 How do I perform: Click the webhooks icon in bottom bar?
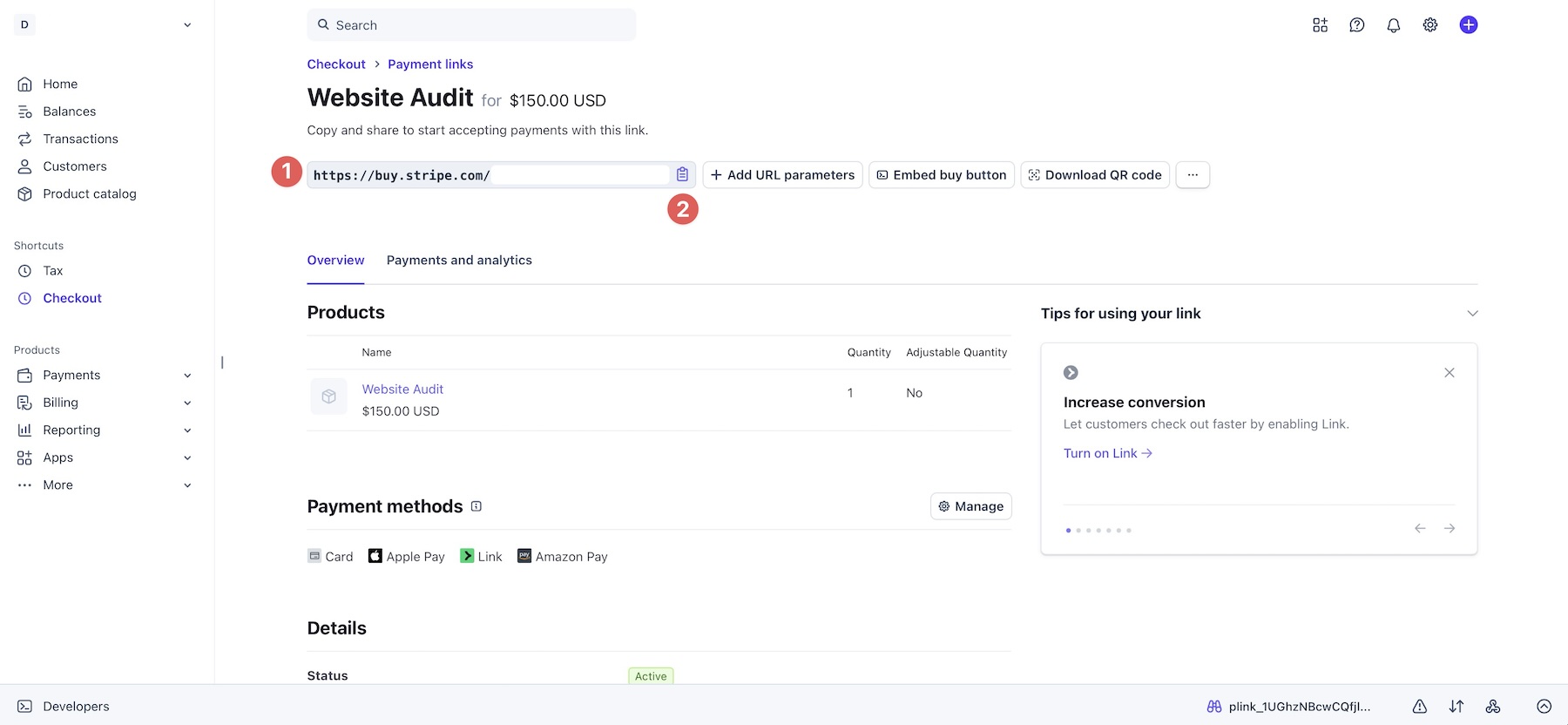1493,707
